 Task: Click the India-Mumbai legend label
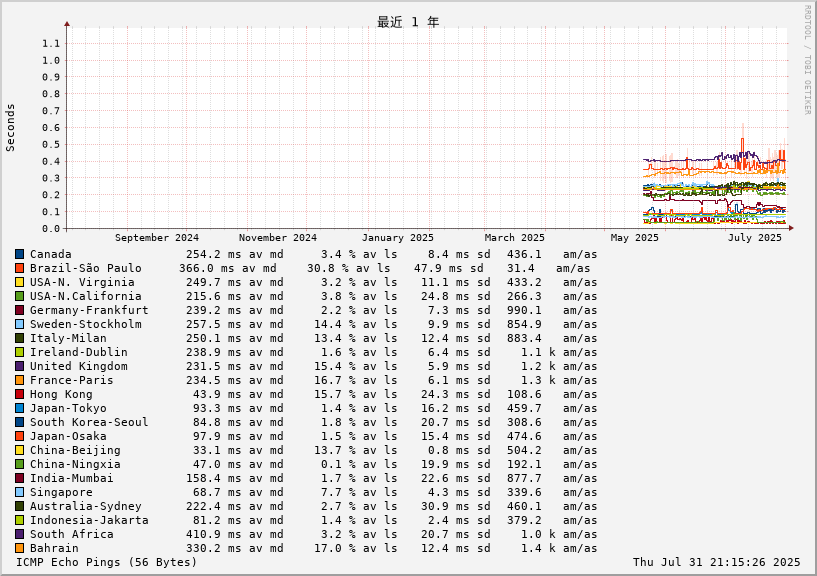click(x=71, y=479)
